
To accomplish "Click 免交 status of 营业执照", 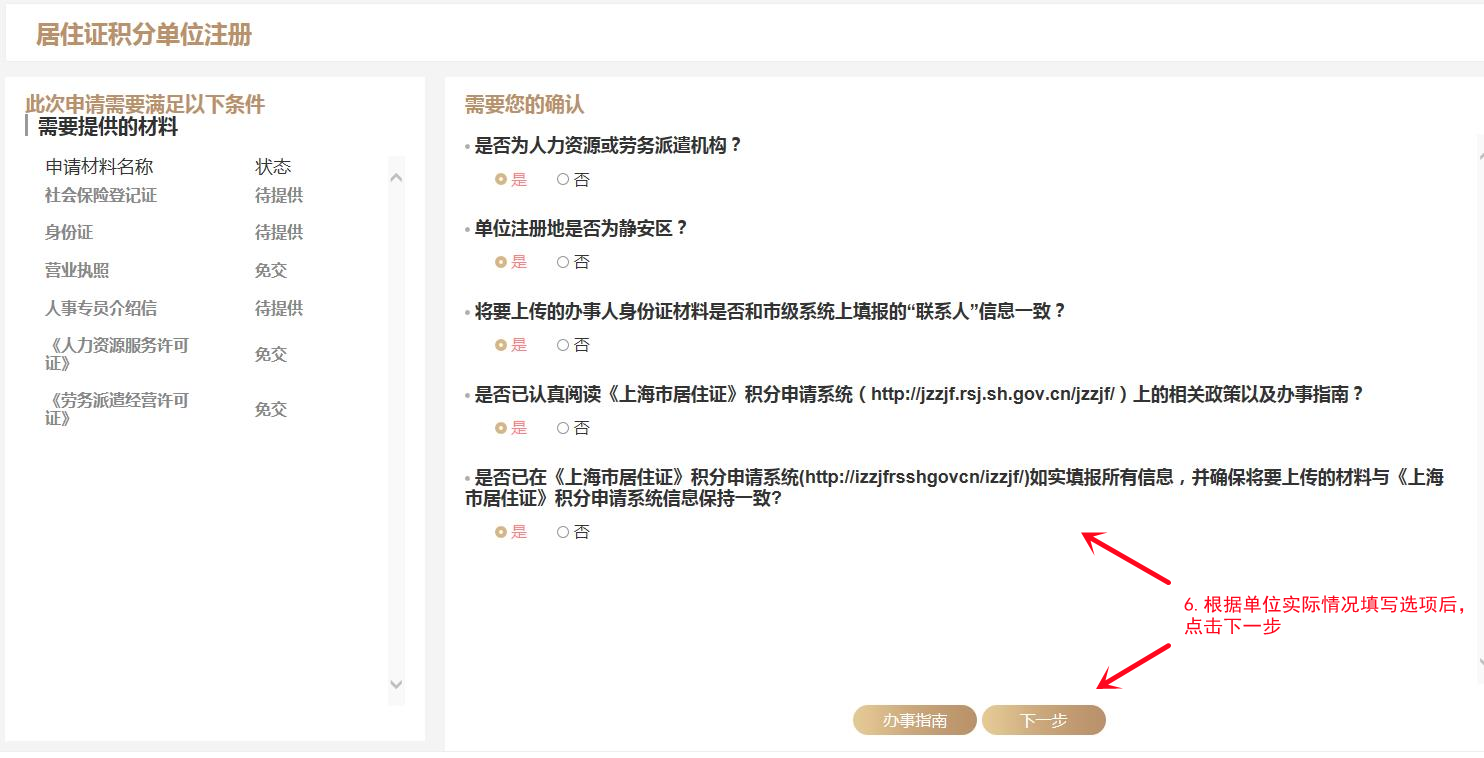I will click(x=271, y=270).
